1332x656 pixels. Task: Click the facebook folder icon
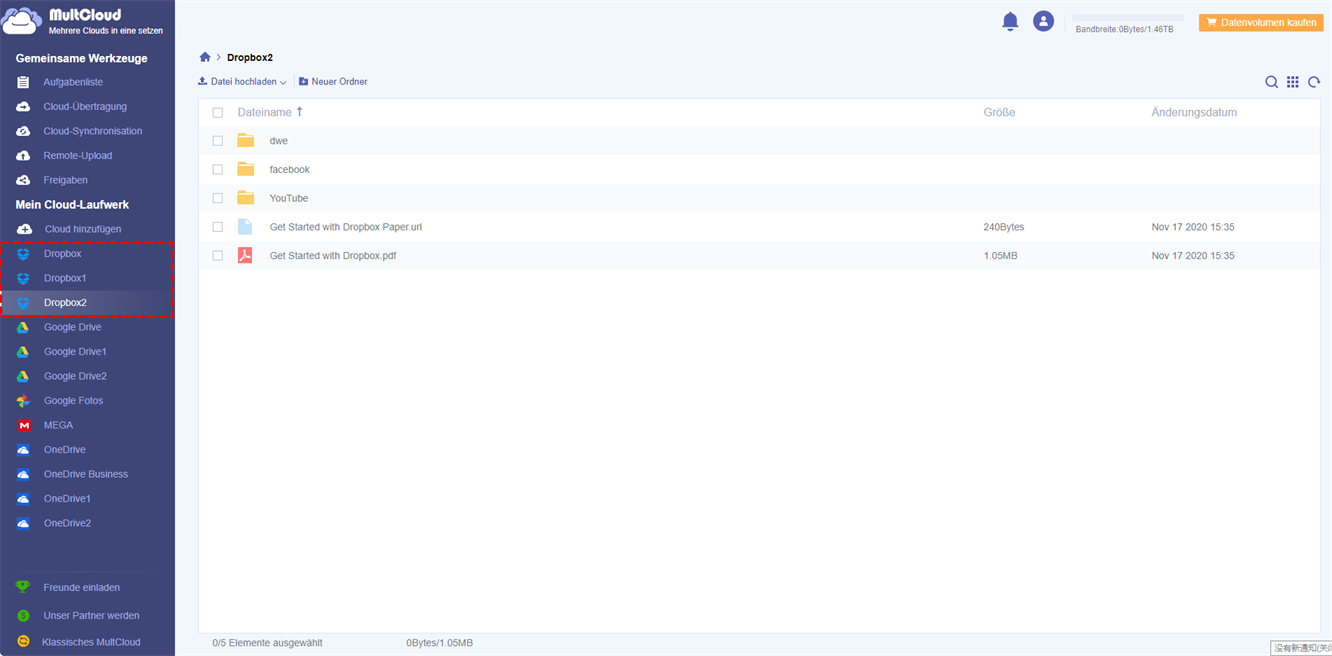point(245,169)
